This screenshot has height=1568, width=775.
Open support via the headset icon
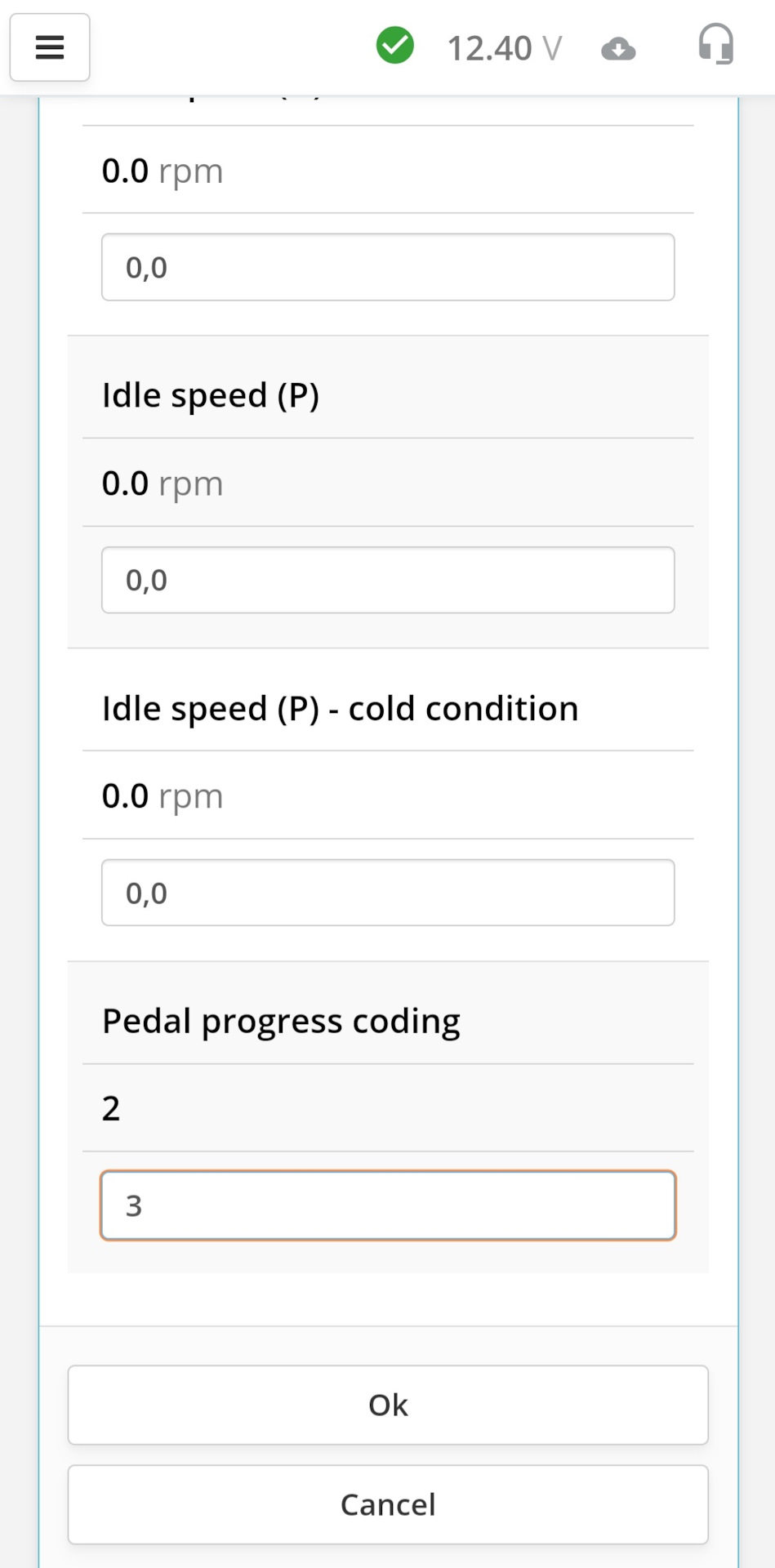[x=715, y=45]
